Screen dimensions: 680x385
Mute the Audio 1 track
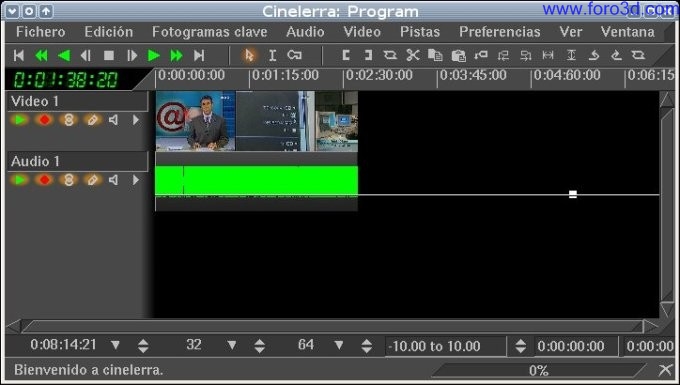point(114,179)
